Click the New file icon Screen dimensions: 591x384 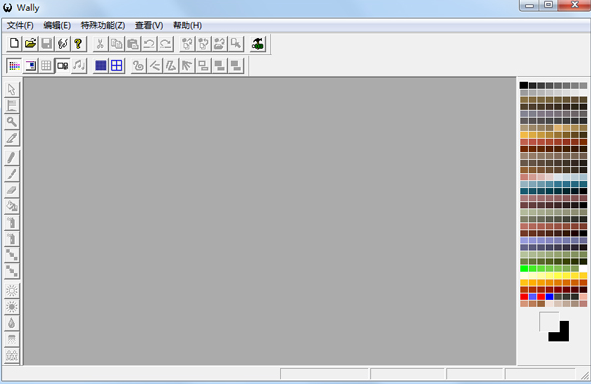pos(14,44)
